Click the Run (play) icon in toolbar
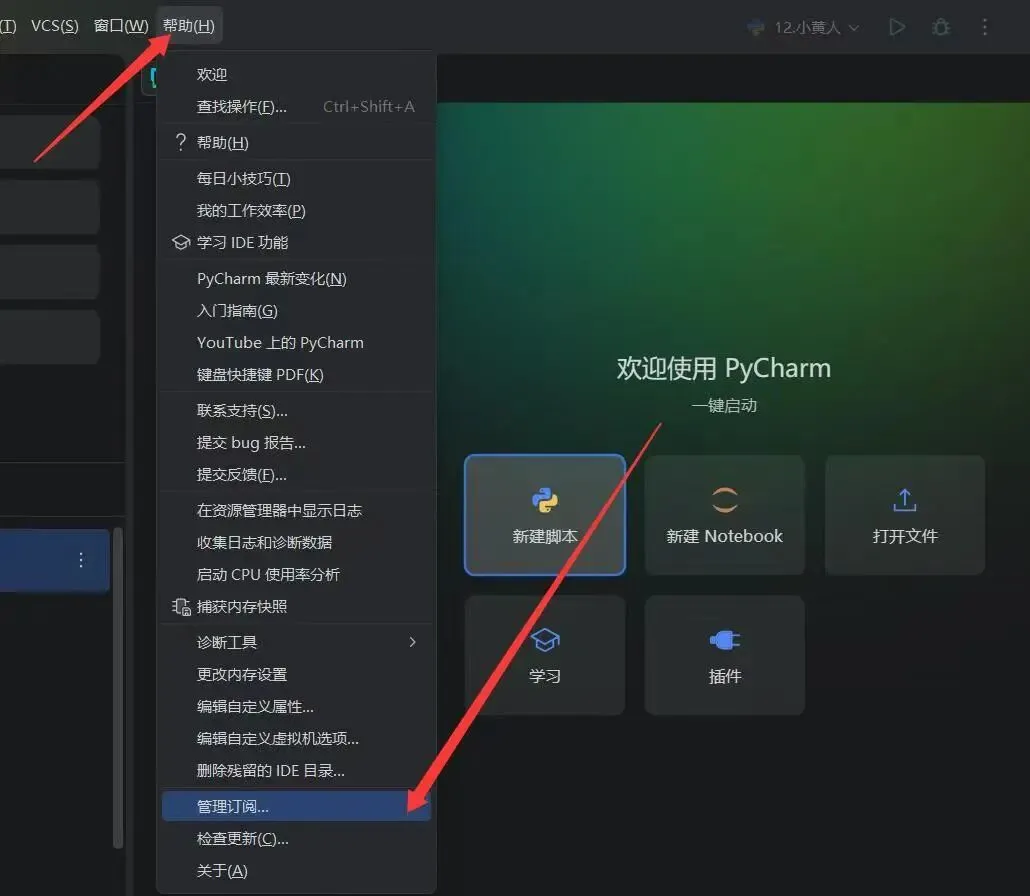Viewport: 1030px width, 896px height. point(897,27)
